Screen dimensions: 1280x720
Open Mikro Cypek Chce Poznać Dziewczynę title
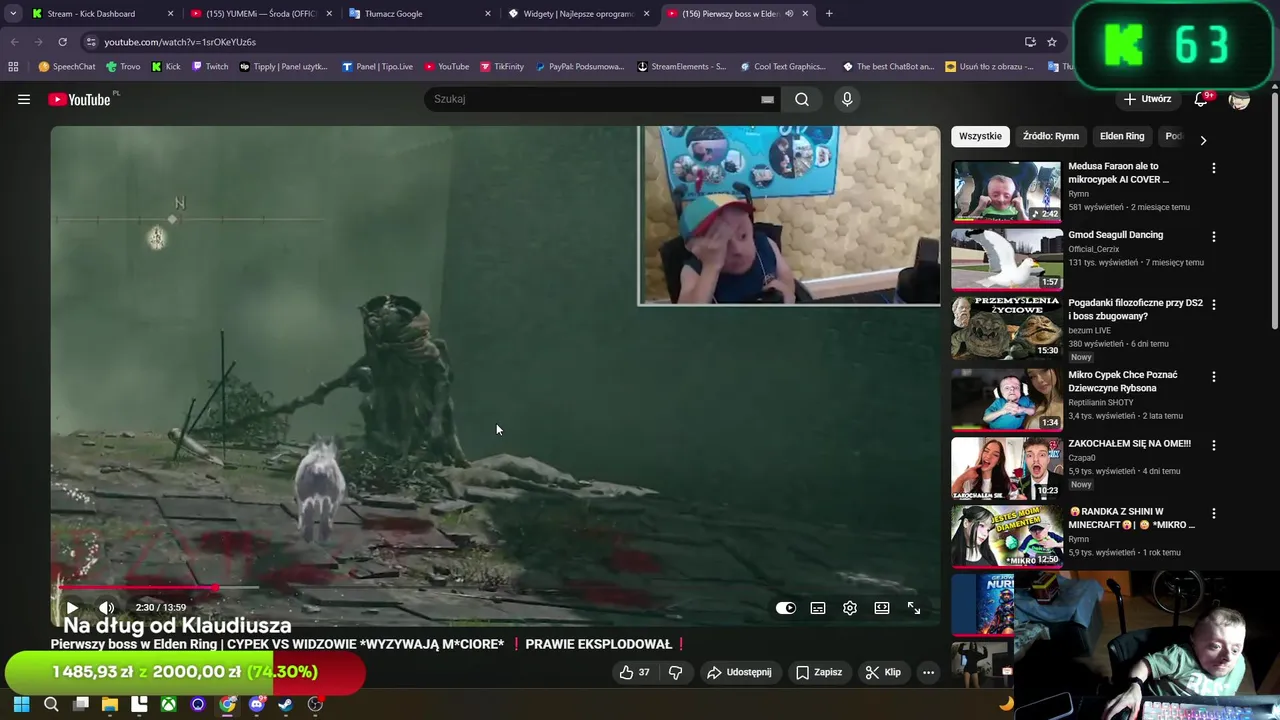(1123, 381)
